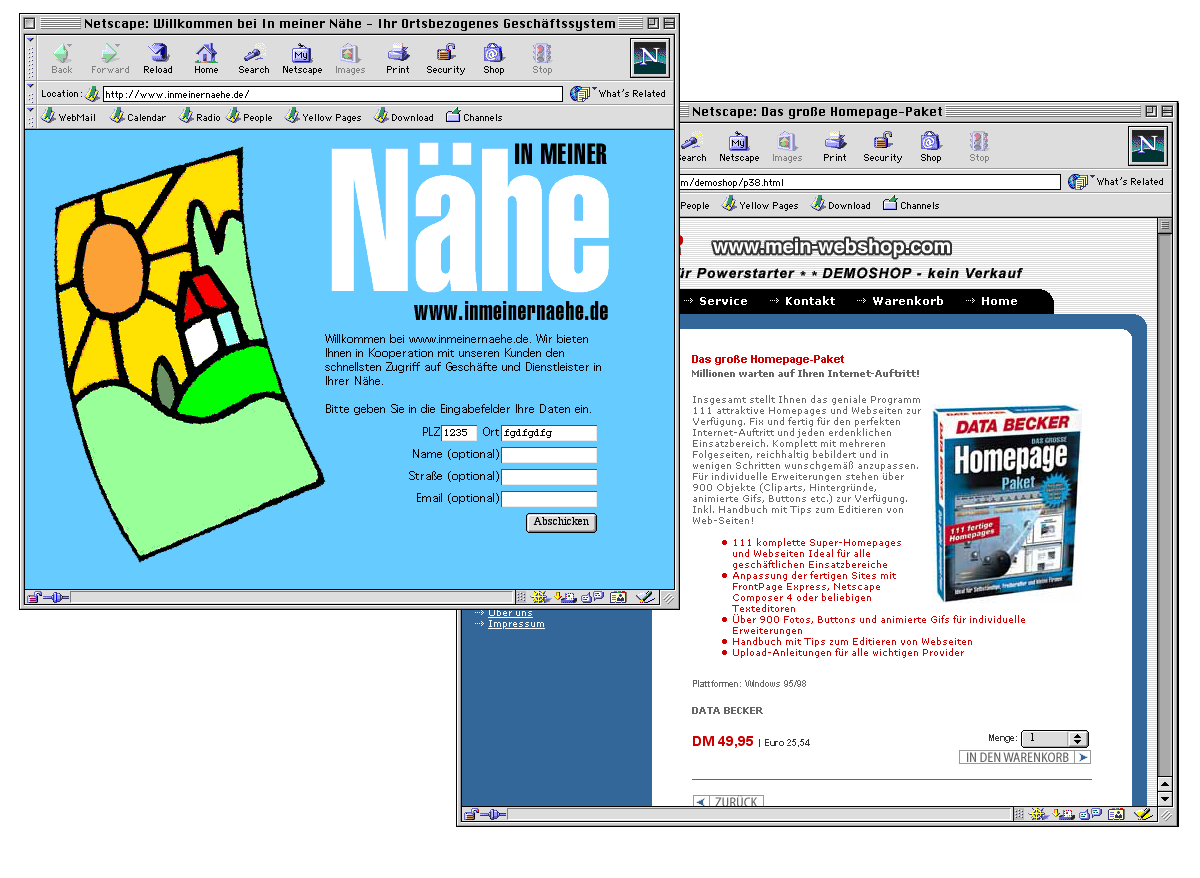Screen dimensions: 1200x878
Task: Open Search from the front window toolbar
Action: (x=253, y=58)
